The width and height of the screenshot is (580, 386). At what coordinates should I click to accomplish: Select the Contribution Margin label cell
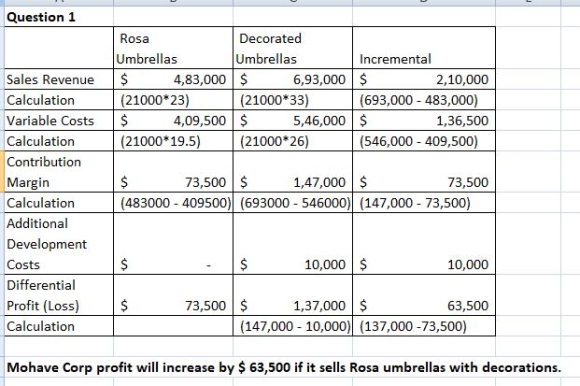(59, 172)
